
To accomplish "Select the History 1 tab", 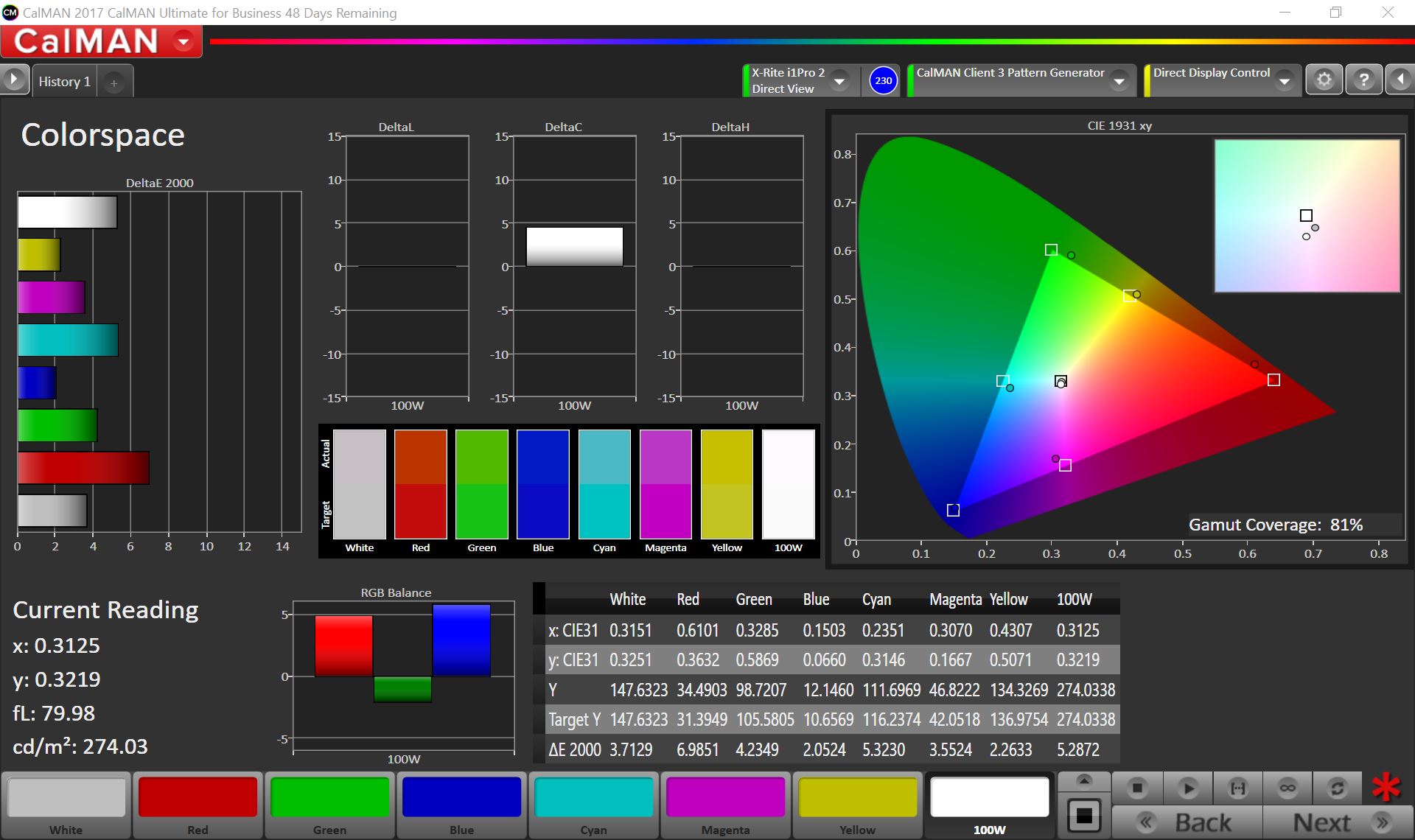I will (64, 82).
